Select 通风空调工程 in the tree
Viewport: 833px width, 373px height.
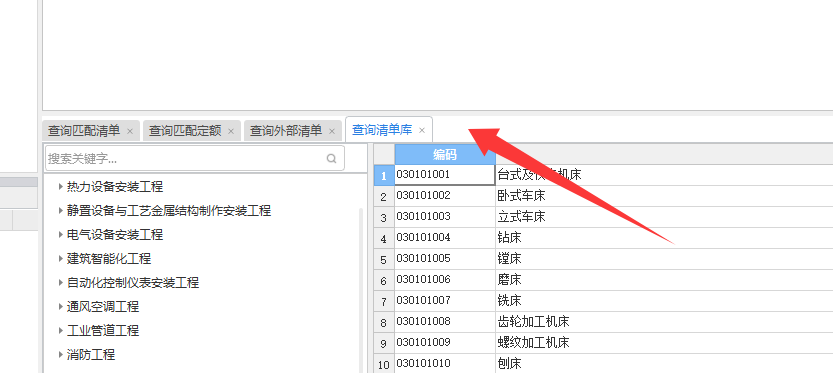(103, 307)
